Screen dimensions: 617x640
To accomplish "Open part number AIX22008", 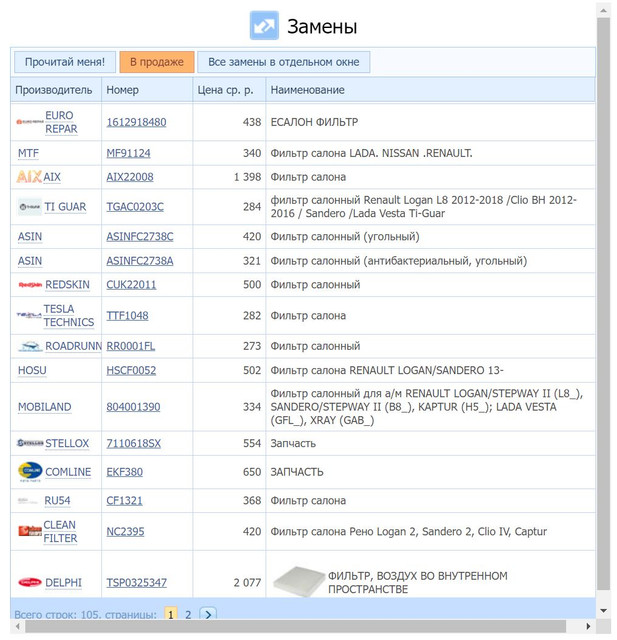I will [x=130, y=177].
